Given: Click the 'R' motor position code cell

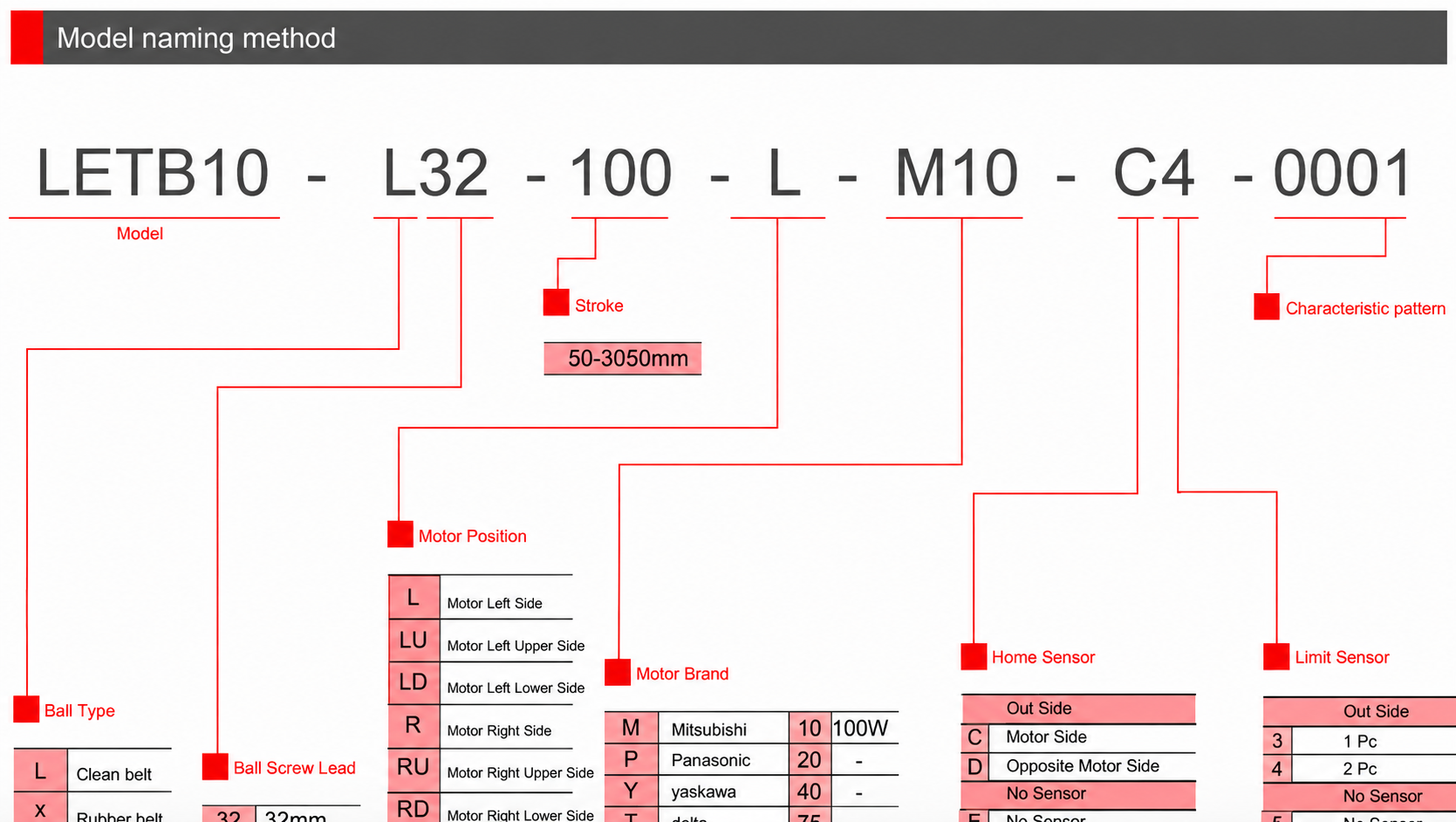Looking at the screenshot, I should (414, 725).
